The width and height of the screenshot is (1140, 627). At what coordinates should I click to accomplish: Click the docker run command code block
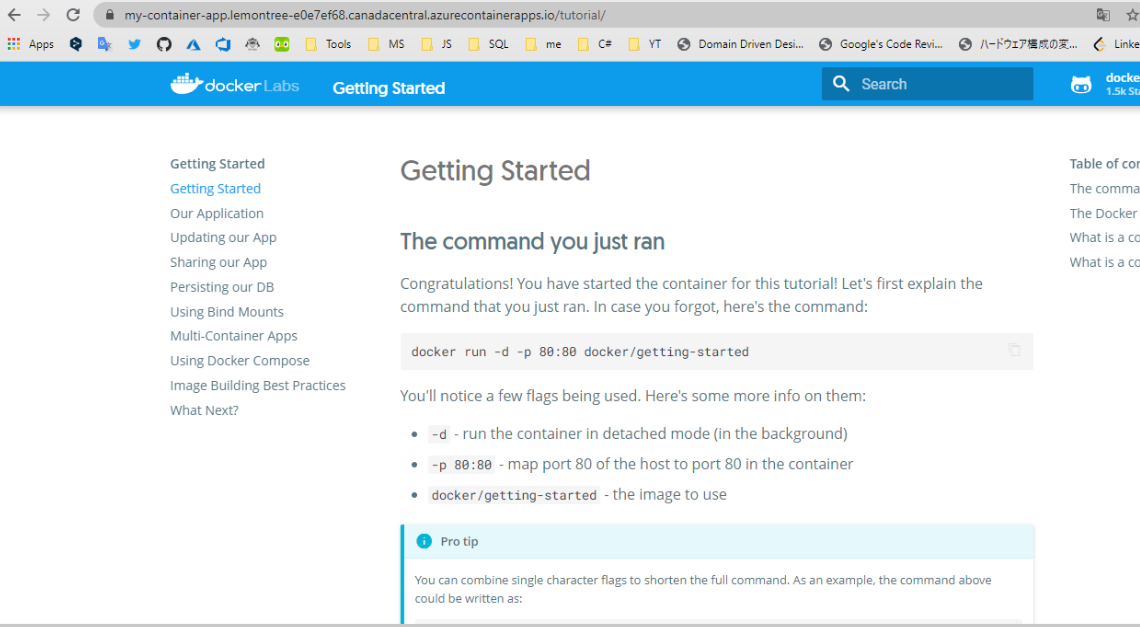point(716,351)
